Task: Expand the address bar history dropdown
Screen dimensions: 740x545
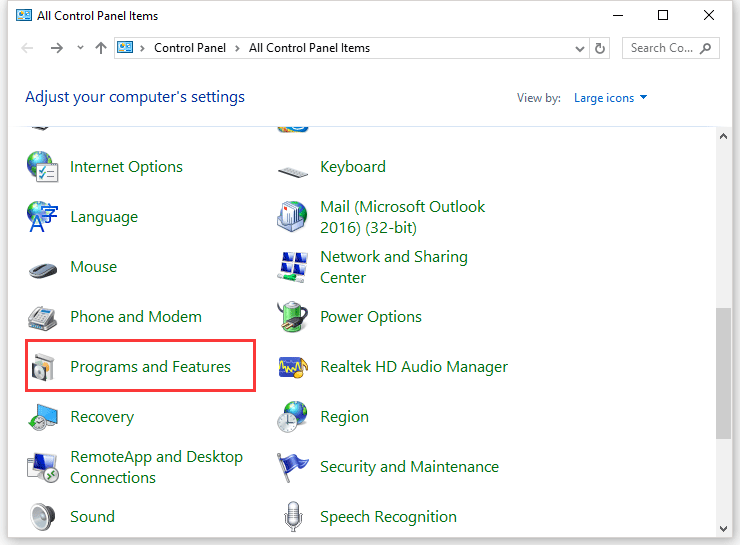Action: (580, 48)
